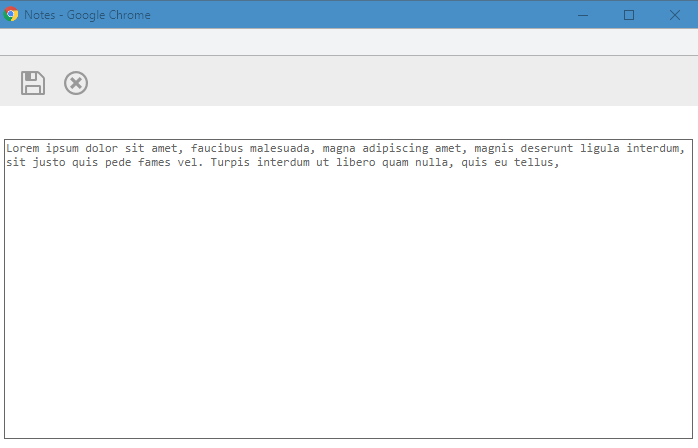Click the word "malesuada" in the note

click(281, 148)
